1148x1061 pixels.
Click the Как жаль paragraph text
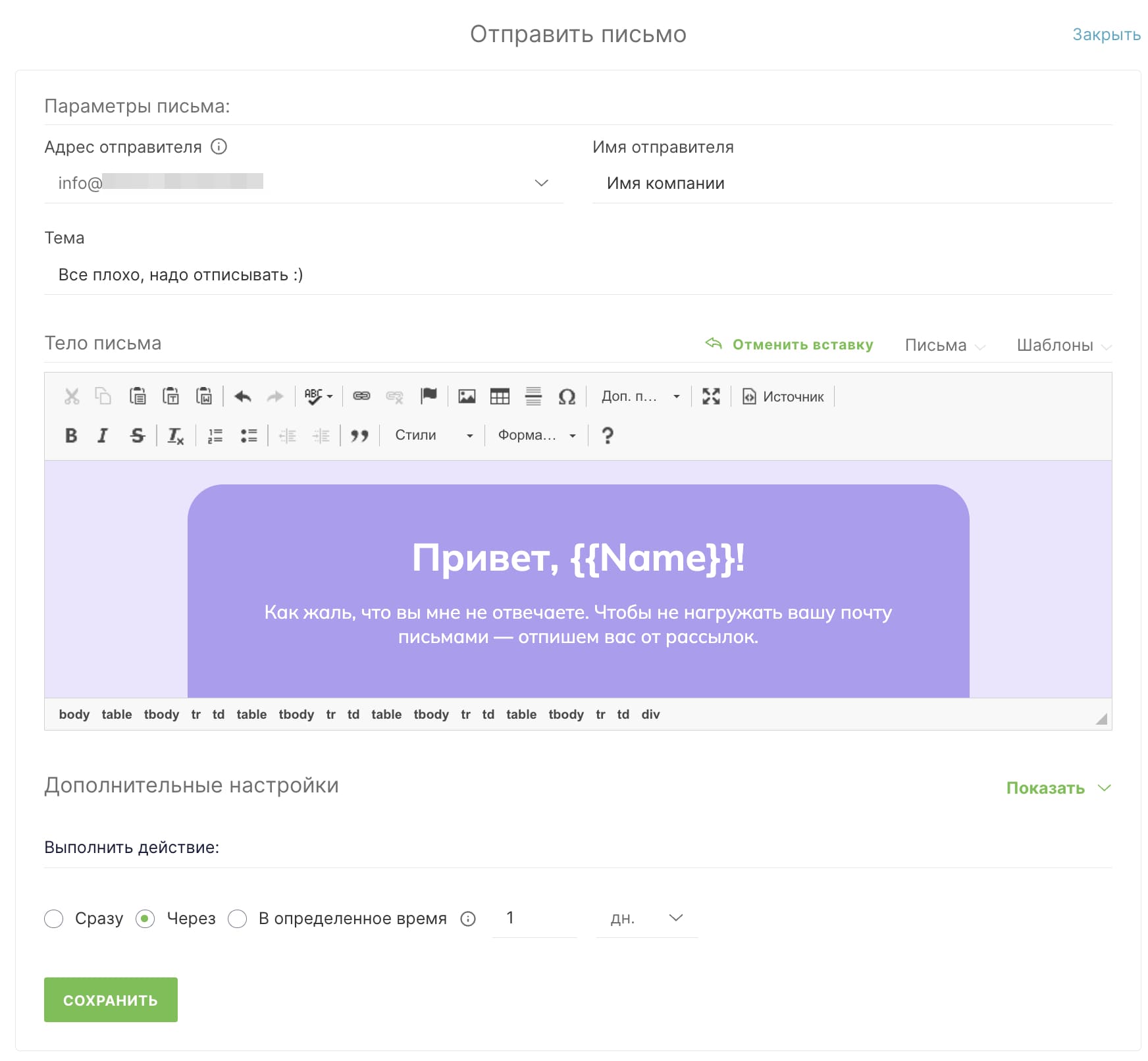(578, 625)
